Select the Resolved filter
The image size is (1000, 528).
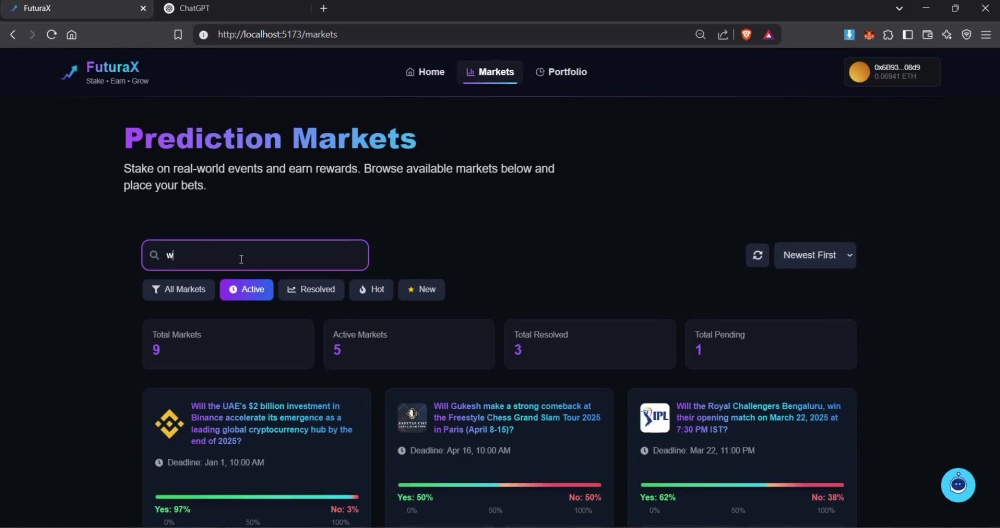311,290
